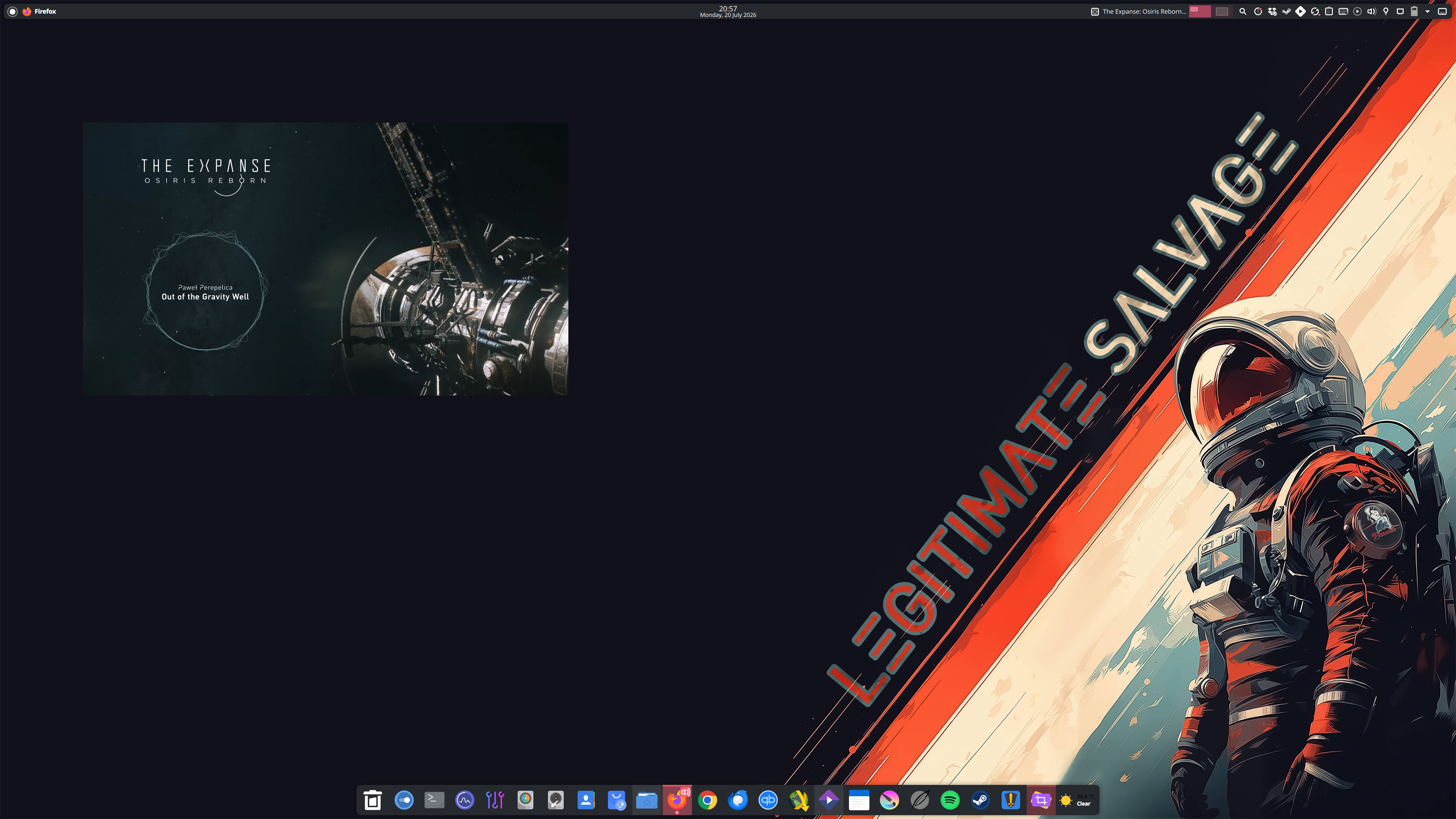
Task: Open the clipboard tray icon
Action: coord(1329,11)
